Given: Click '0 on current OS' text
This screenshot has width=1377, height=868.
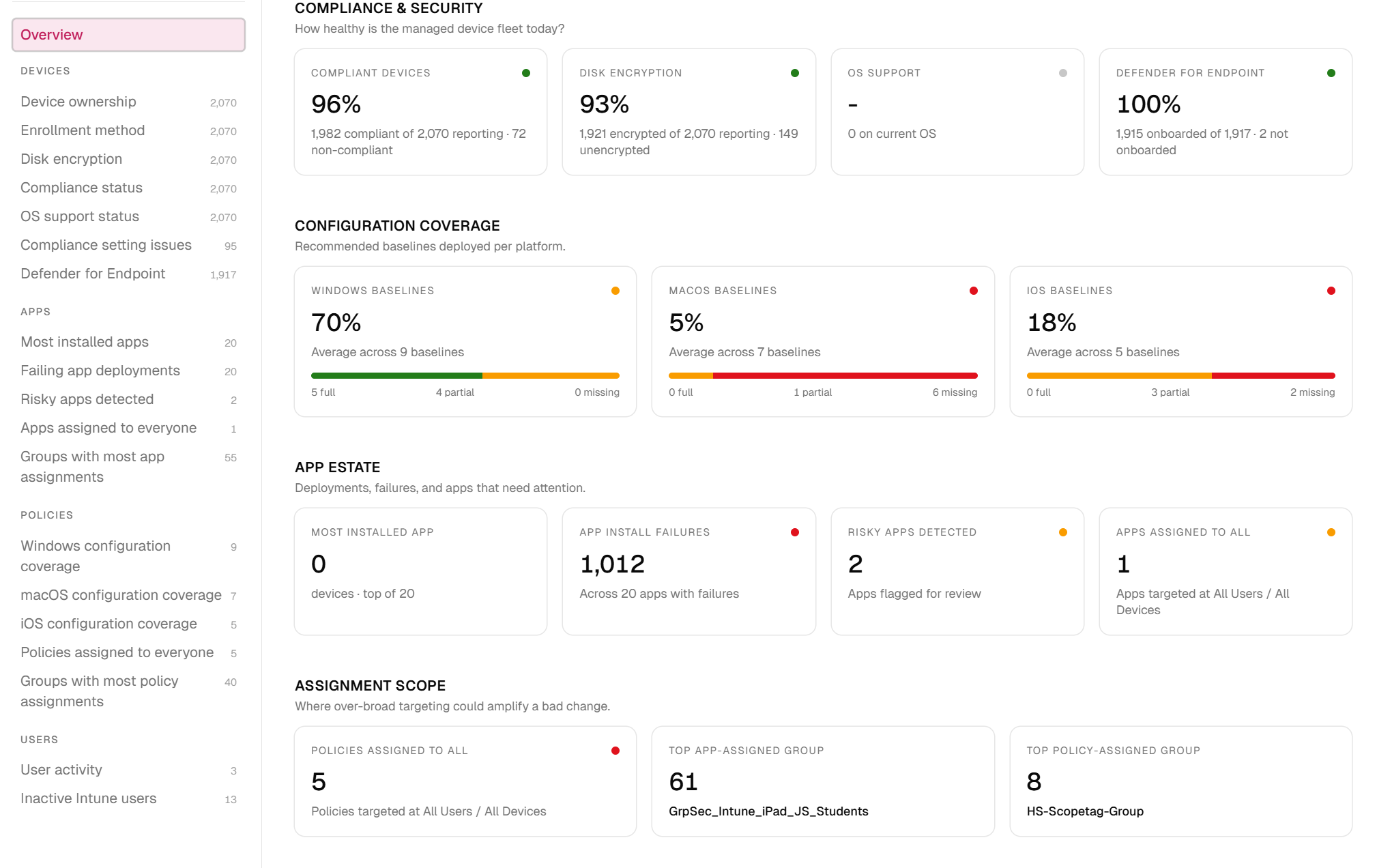Looking at the screenshot, I should (x=892, y=134).
